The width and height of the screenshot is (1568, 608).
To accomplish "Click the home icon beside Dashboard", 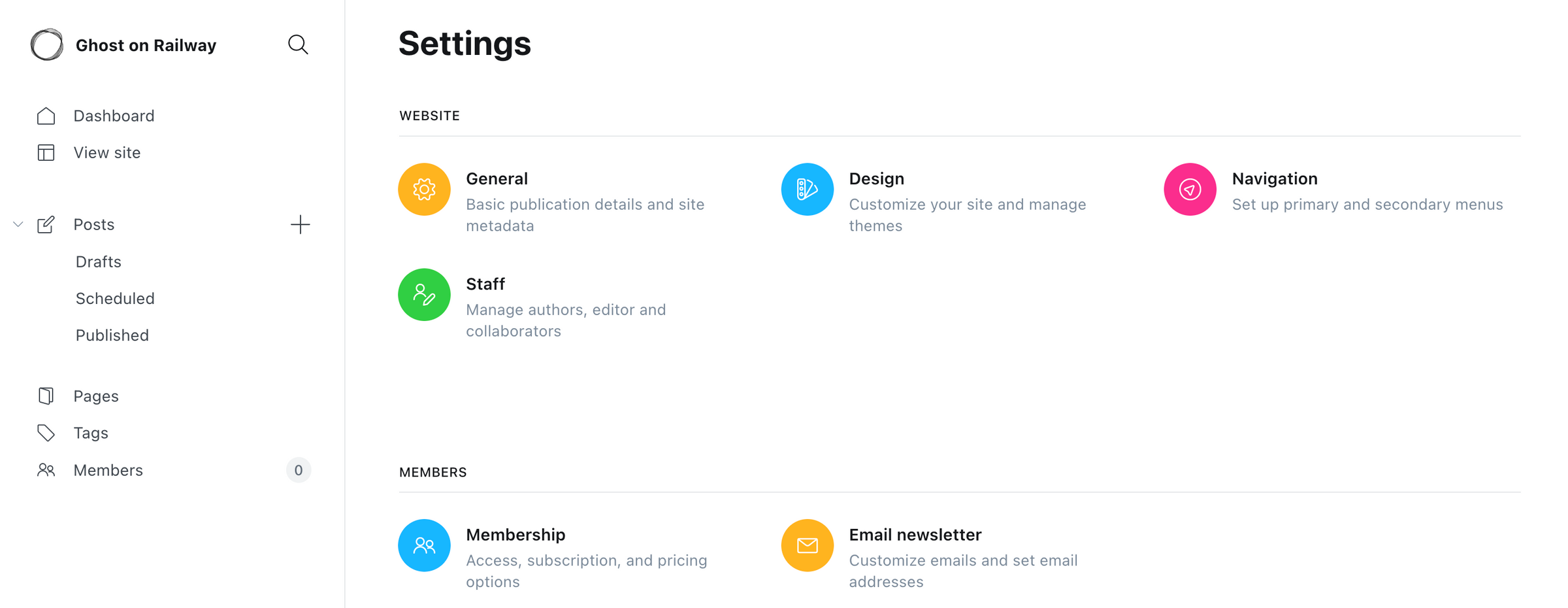I will (46, 115).
